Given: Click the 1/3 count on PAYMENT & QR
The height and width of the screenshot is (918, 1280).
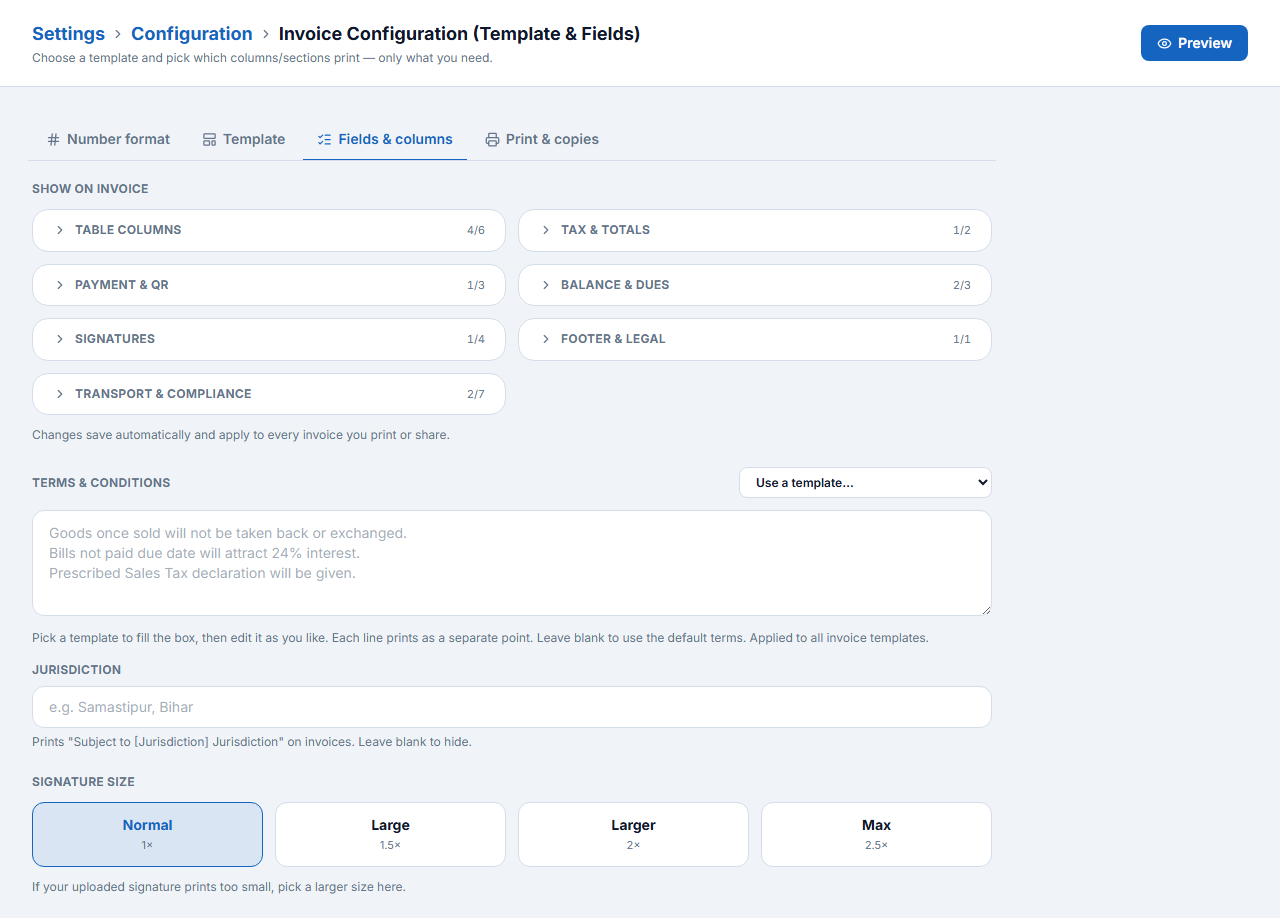Looking at the screenshot, I should click(476, 285).
